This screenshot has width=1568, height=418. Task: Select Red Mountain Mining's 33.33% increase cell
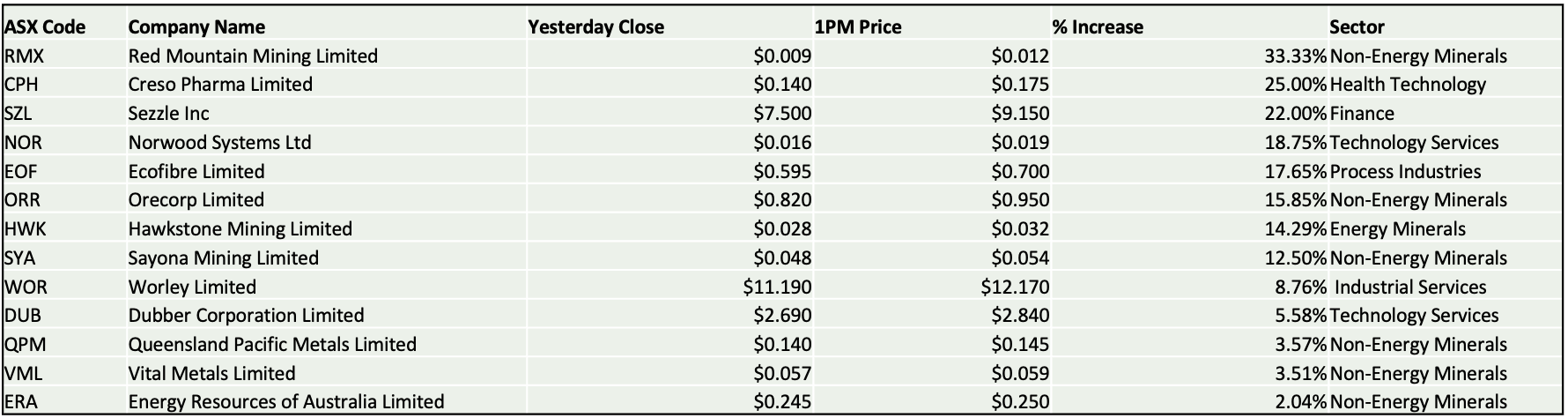tap(1295, 56)
